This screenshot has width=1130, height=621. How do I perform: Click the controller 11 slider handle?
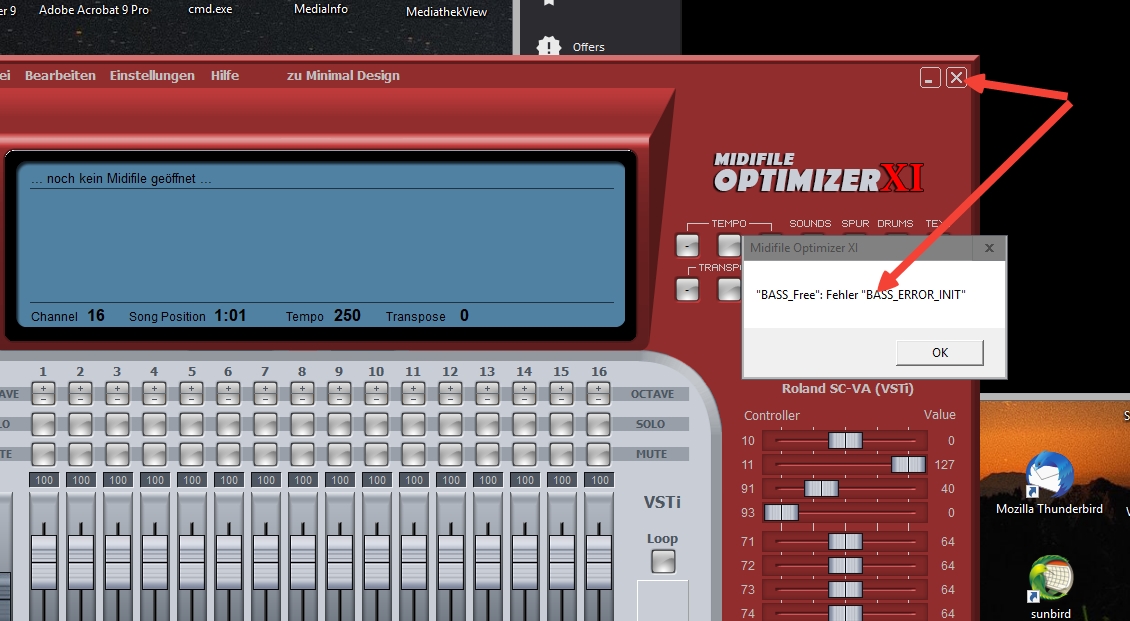(x=908, y=465)
